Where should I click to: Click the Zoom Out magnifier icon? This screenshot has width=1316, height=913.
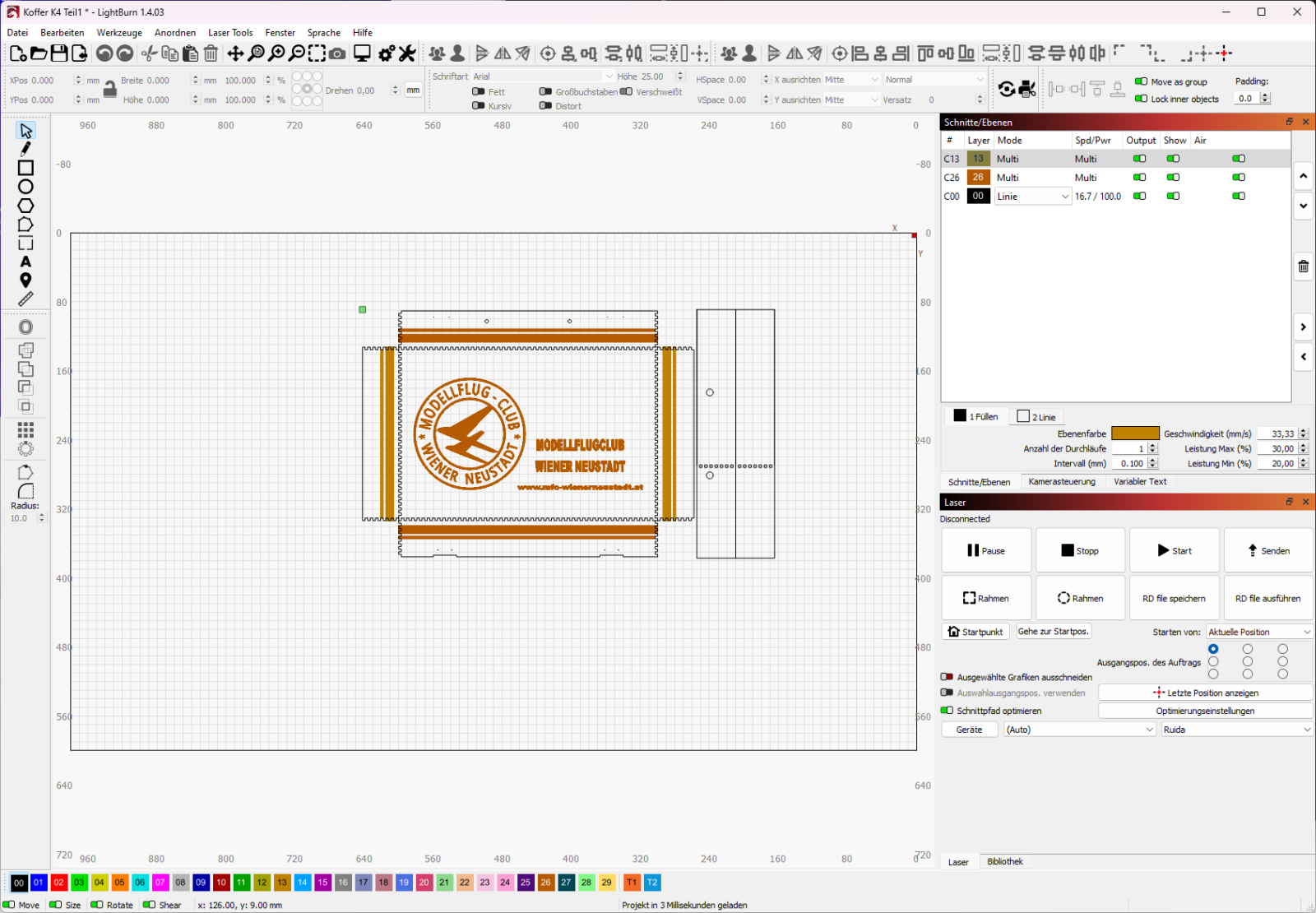pos(296,53)
